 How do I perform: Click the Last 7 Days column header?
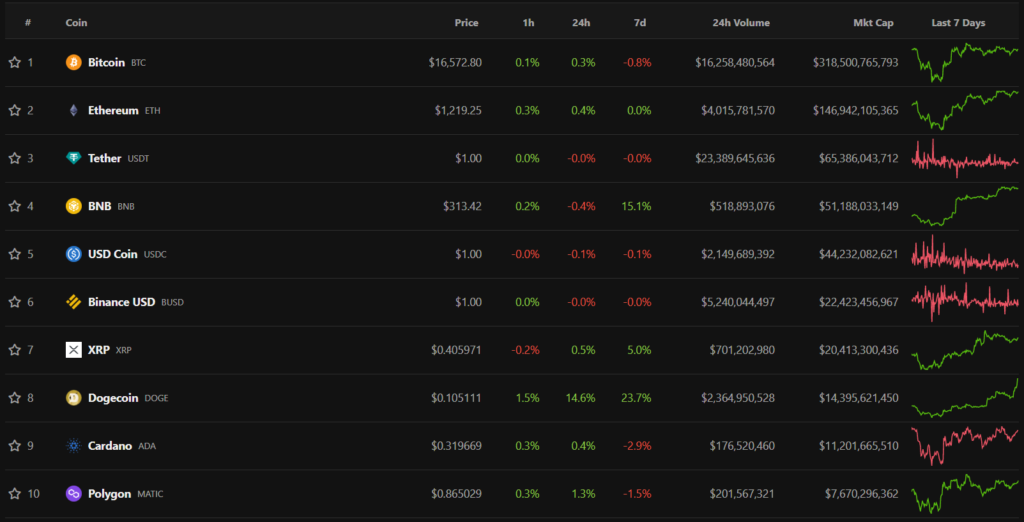coord(959,23)
